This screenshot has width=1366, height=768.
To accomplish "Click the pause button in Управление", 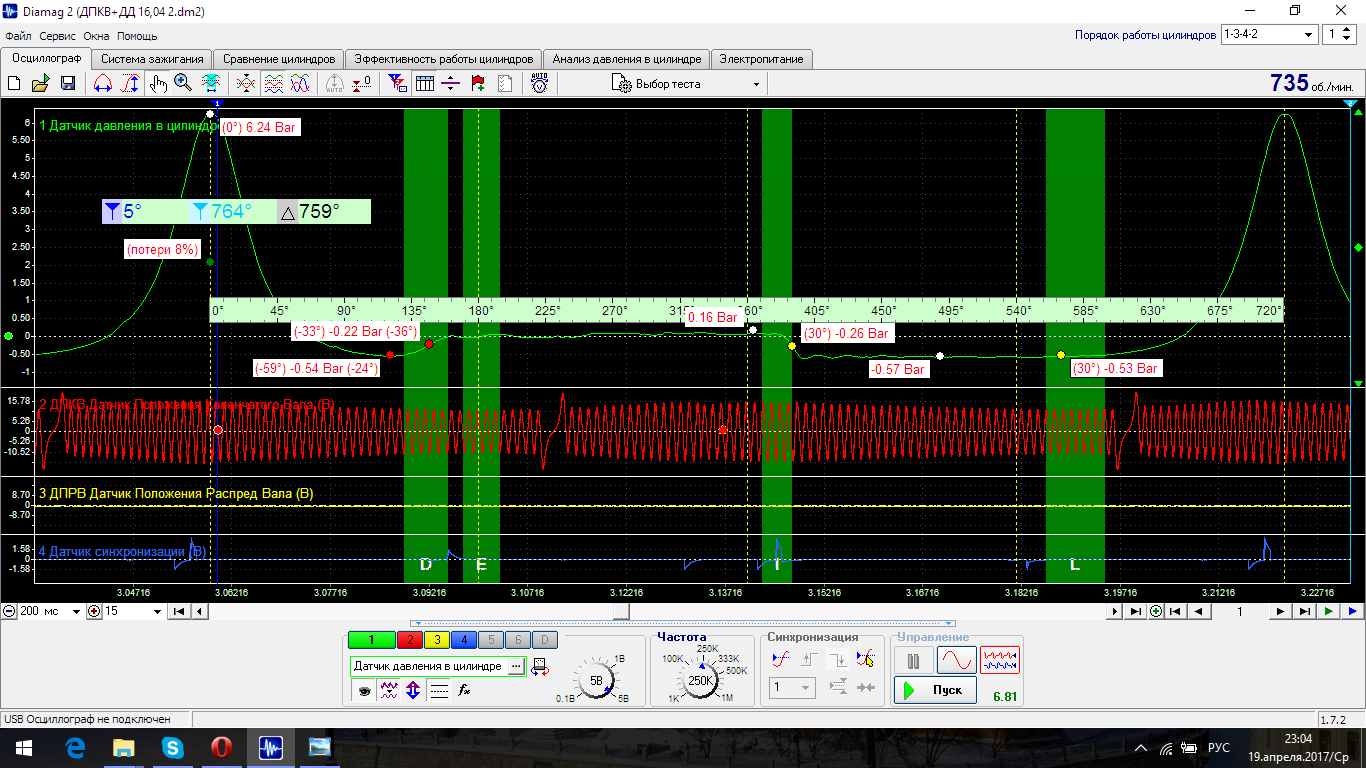I will pos(913,661).
